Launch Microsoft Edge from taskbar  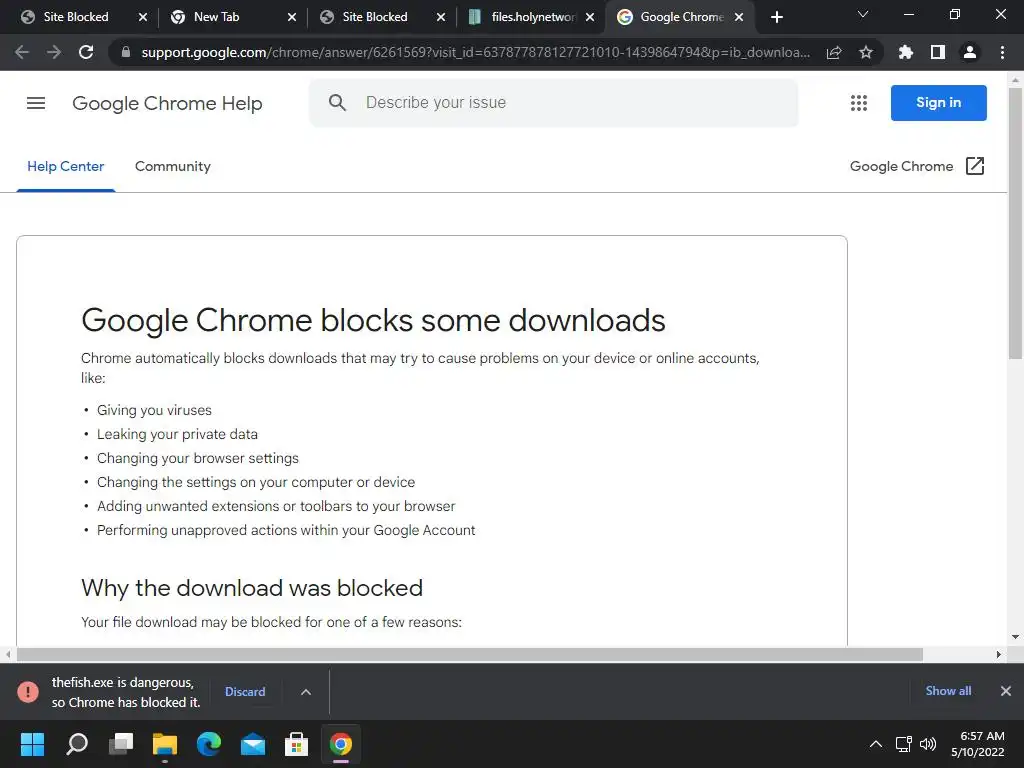pyautogui.click(x=209, y=744)
